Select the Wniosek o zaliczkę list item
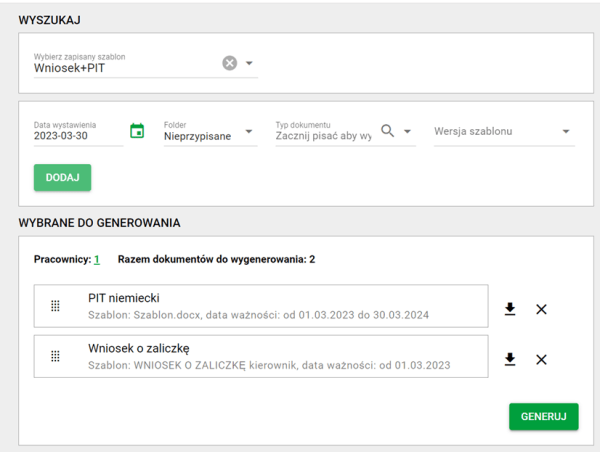600x452 pixels. [x=261, y=356]
